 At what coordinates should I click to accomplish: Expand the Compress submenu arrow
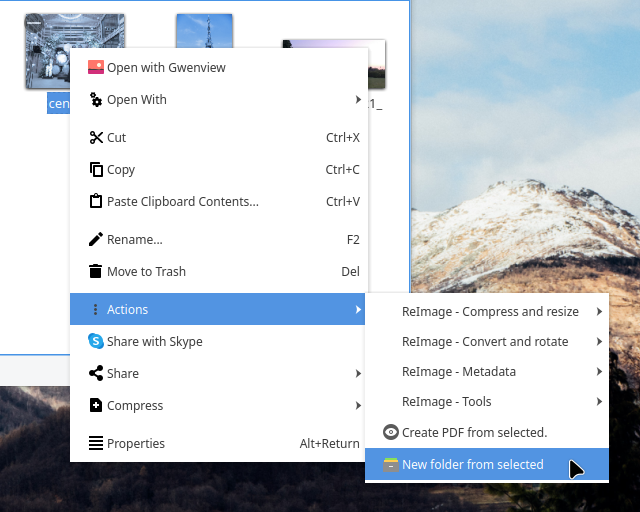pyautogui.click(x=358, y=405)
